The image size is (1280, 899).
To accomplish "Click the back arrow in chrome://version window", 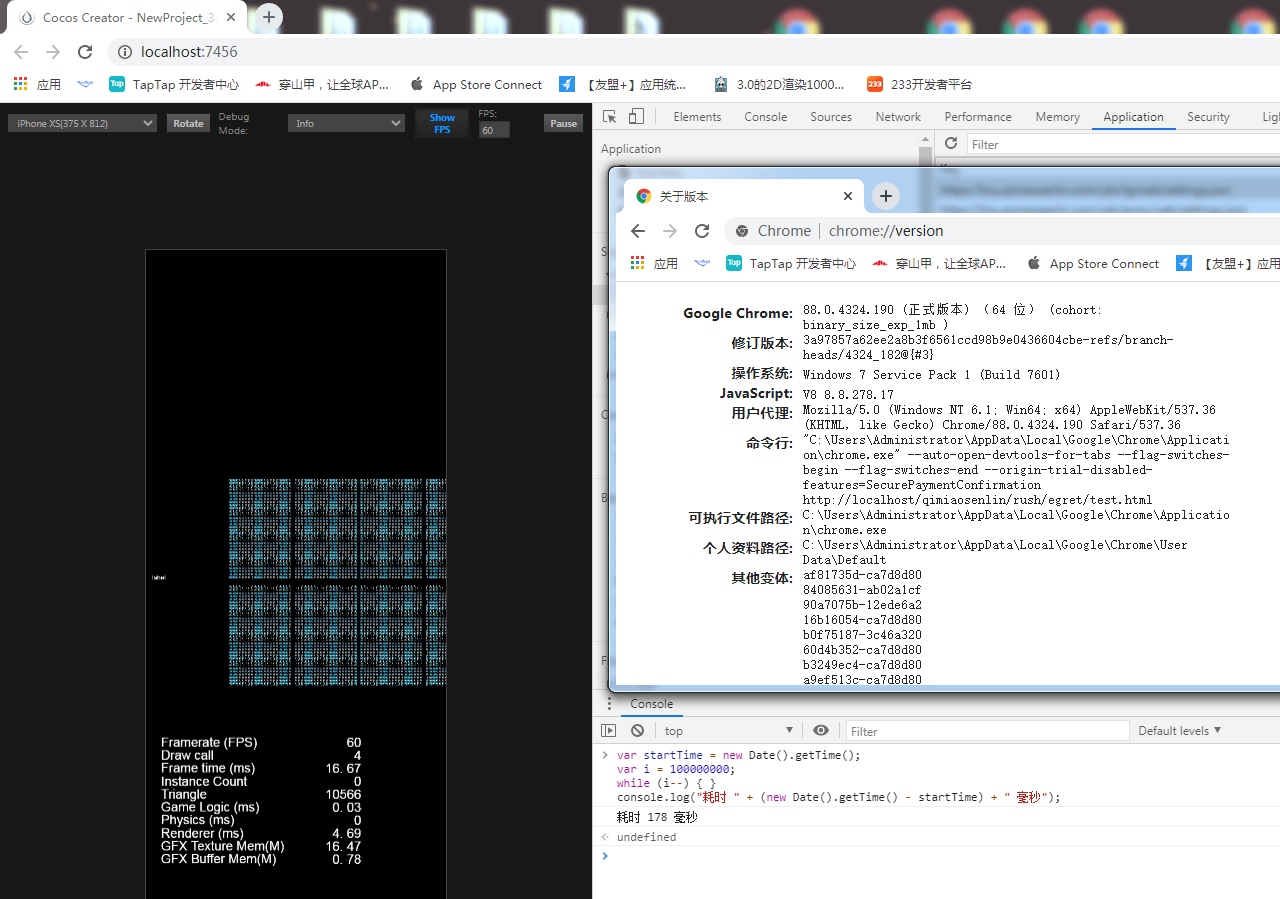I will tap(638, 231).
